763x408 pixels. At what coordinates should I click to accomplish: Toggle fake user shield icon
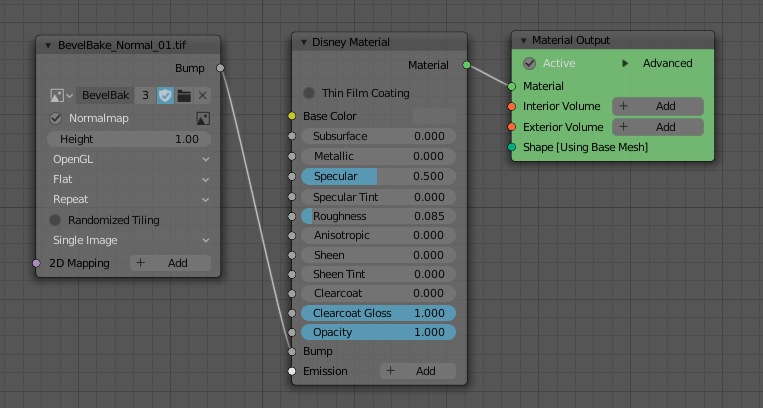[x=165, y=95]
